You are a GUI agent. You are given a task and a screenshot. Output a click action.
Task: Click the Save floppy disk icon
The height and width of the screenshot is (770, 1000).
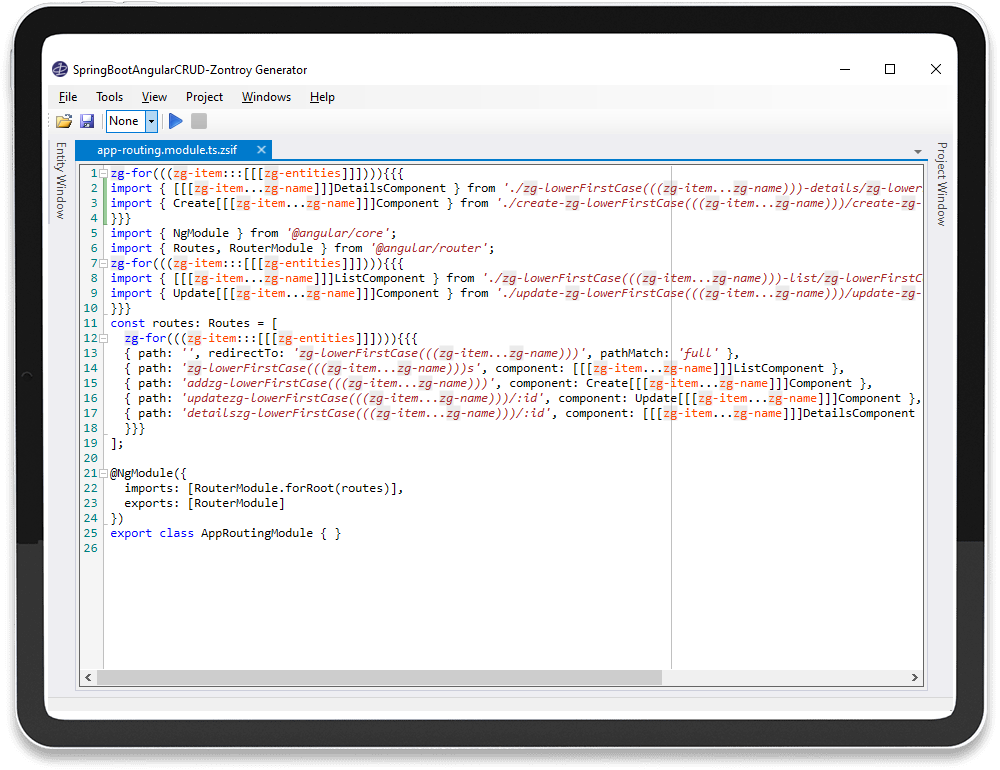(87, 121)
